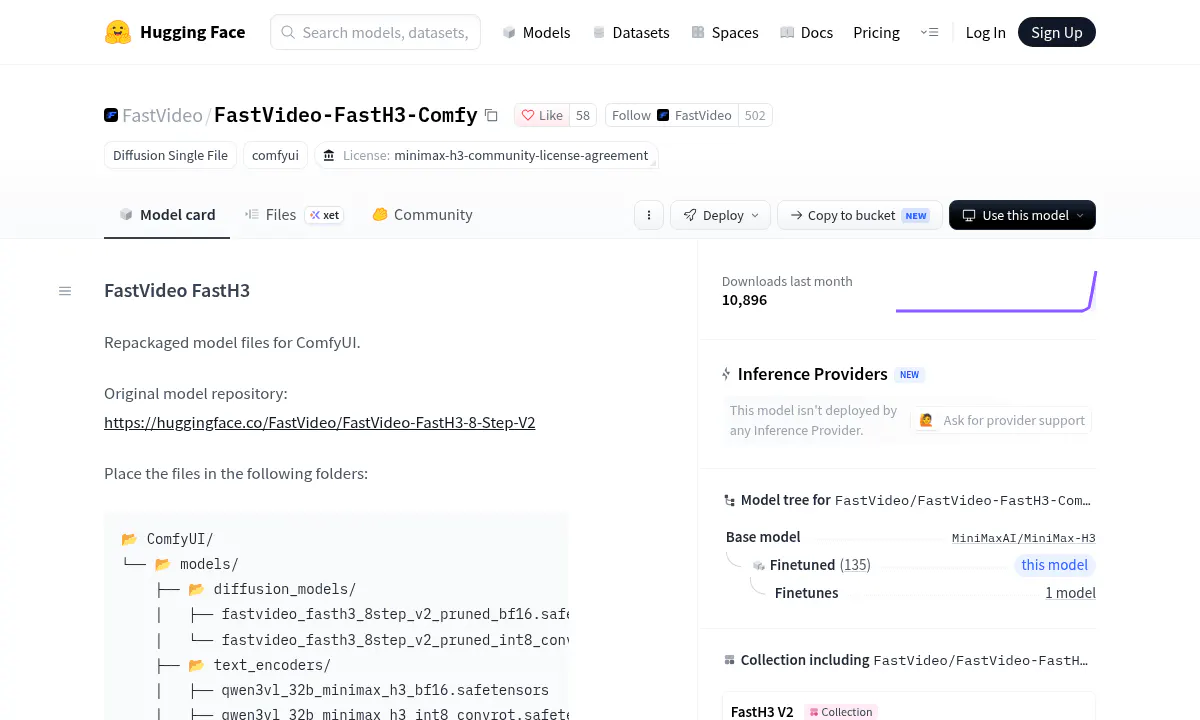Click Ask for provider support
The image size is (1200, 720).
[x=1003, y=420]
